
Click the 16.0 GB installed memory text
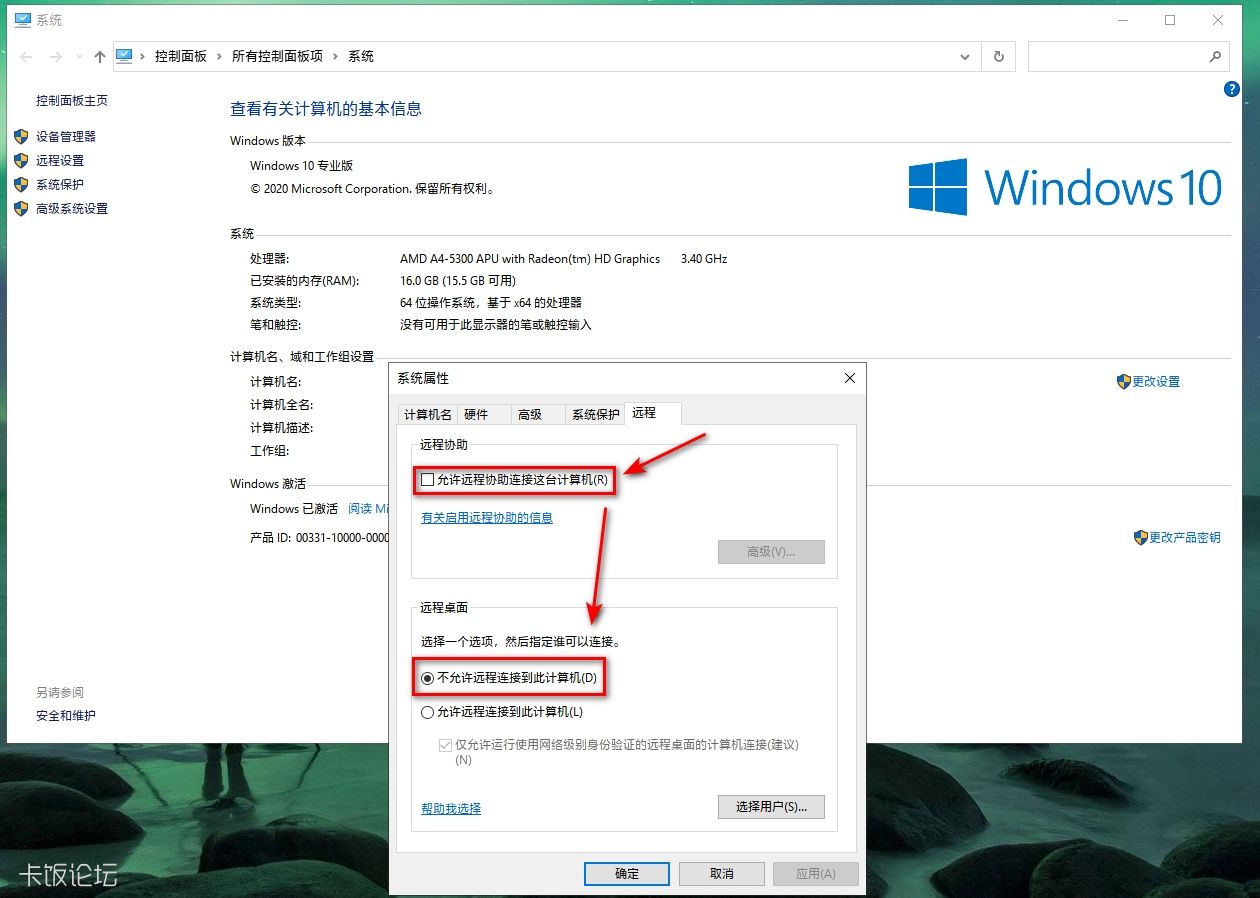(x=458, y=281)
